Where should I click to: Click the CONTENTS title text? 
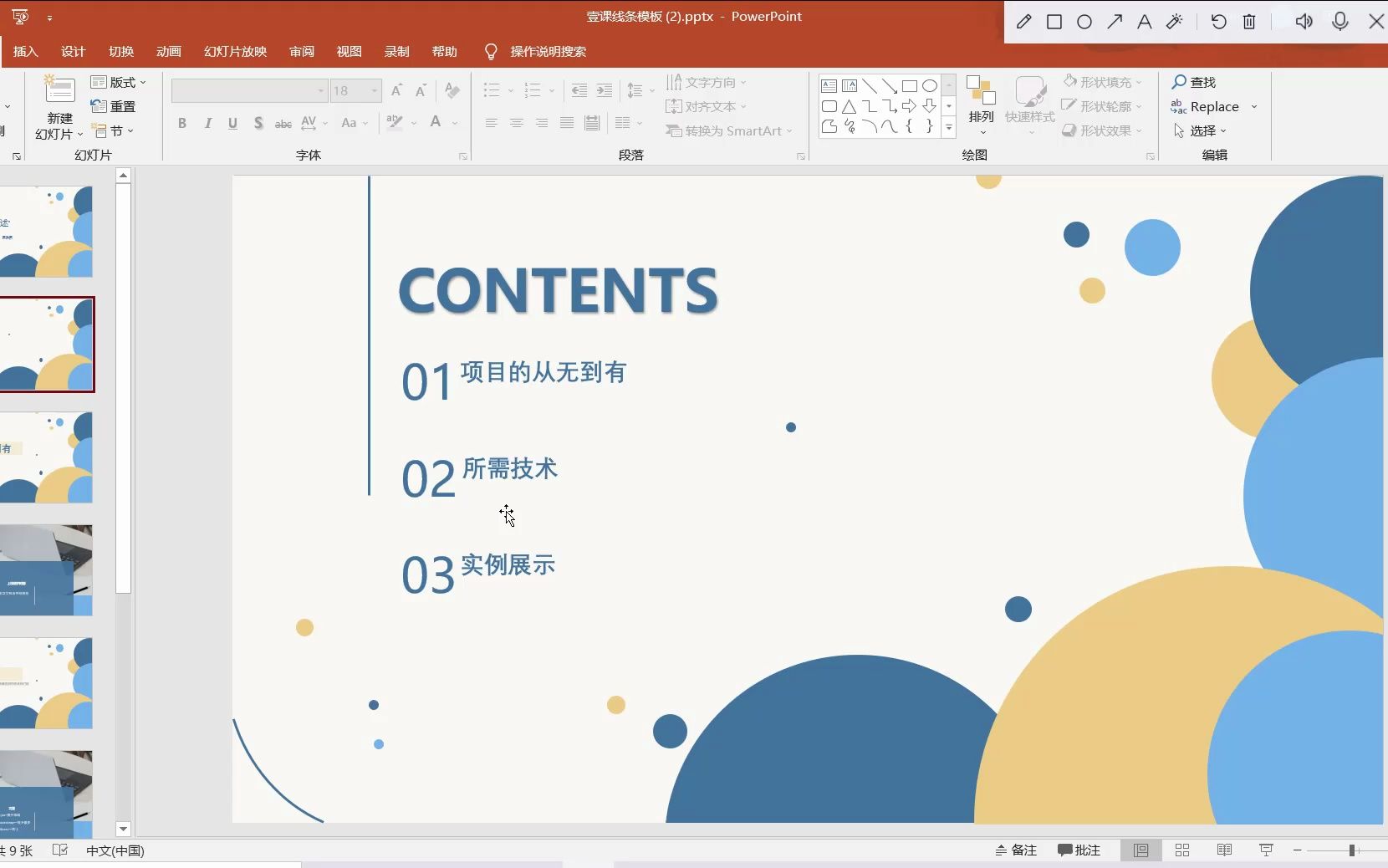tap(558, 290)
